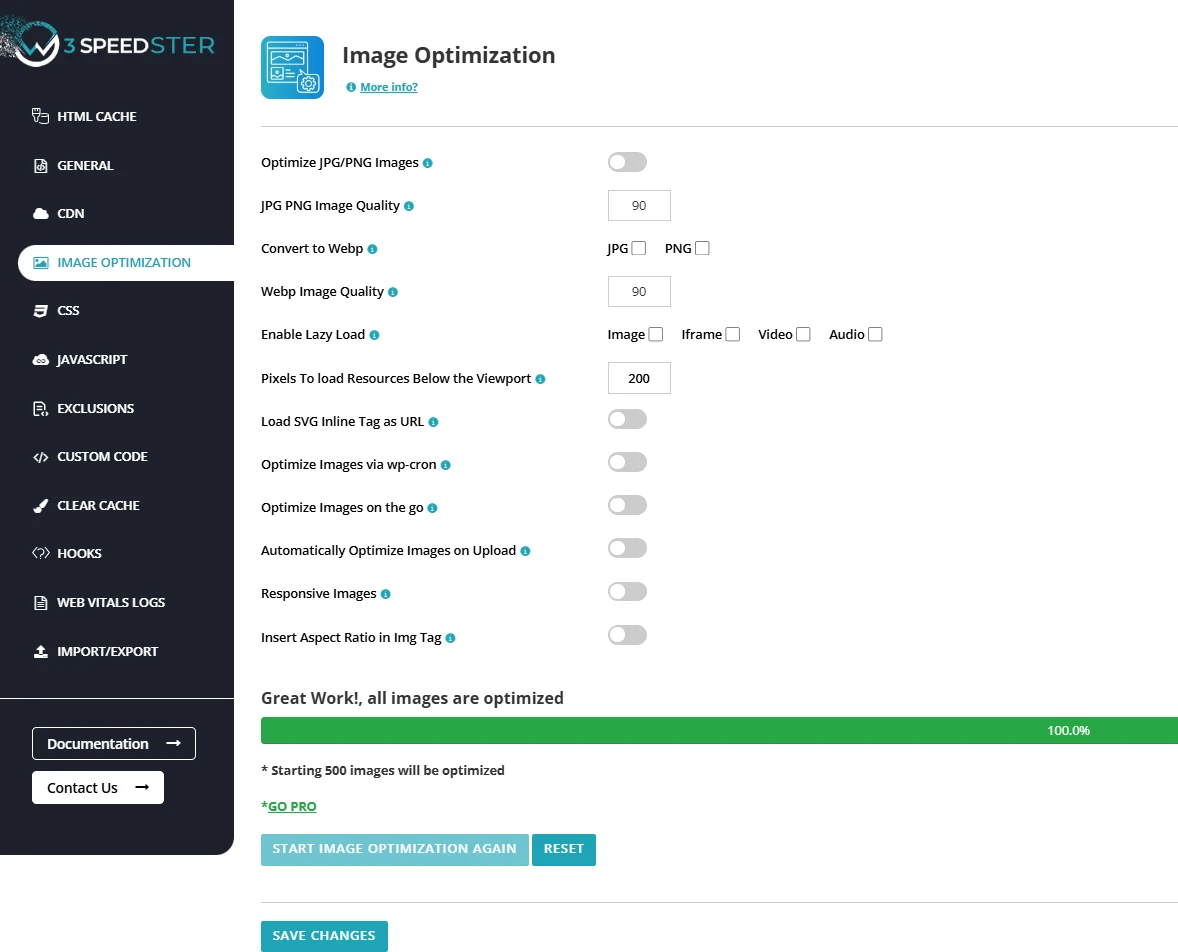Screen dimensions: 1178x952
Task: Click the Custom Code brackets icon
Action: 40,457
